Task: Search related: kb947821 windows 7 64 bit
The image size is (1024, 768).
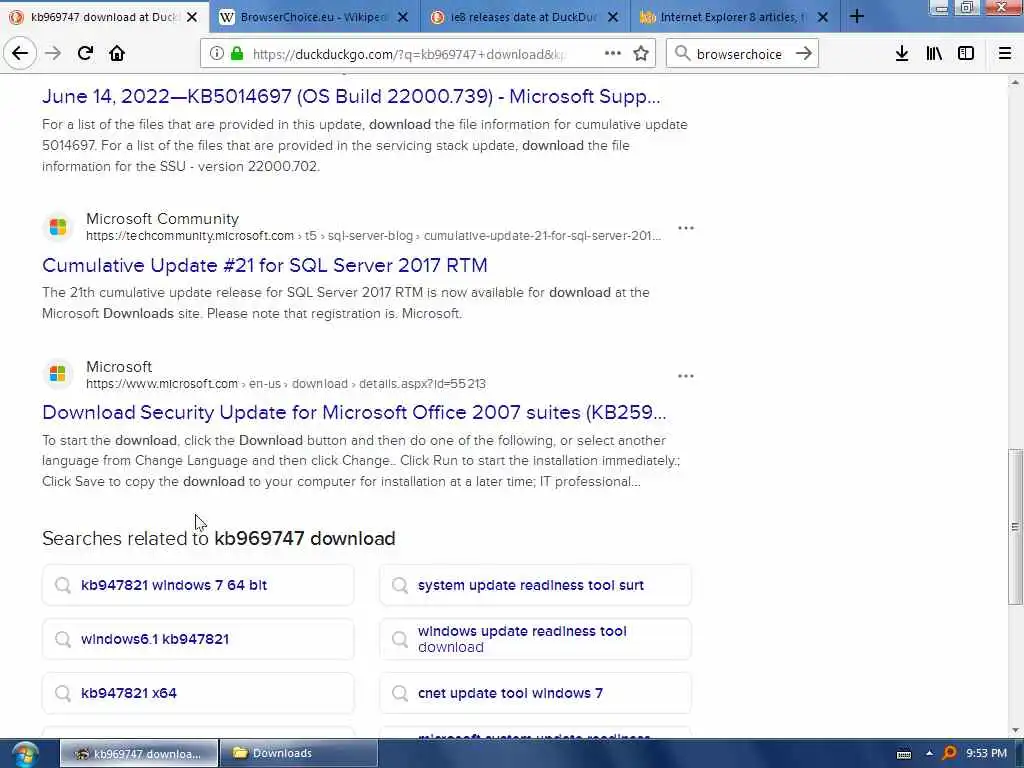Action: (198, 585)
